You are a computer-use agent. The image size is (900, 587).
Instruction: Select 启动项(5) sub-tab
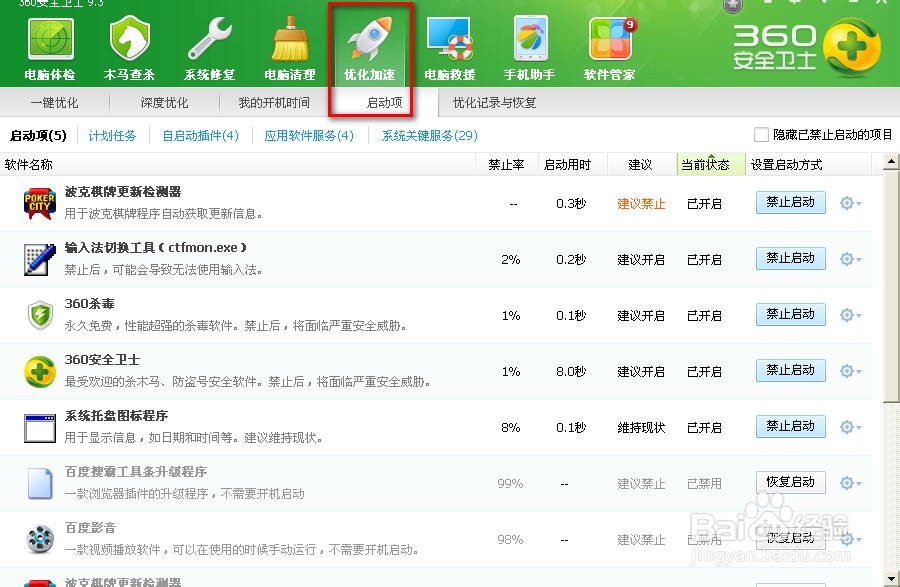tap(38, 136)
